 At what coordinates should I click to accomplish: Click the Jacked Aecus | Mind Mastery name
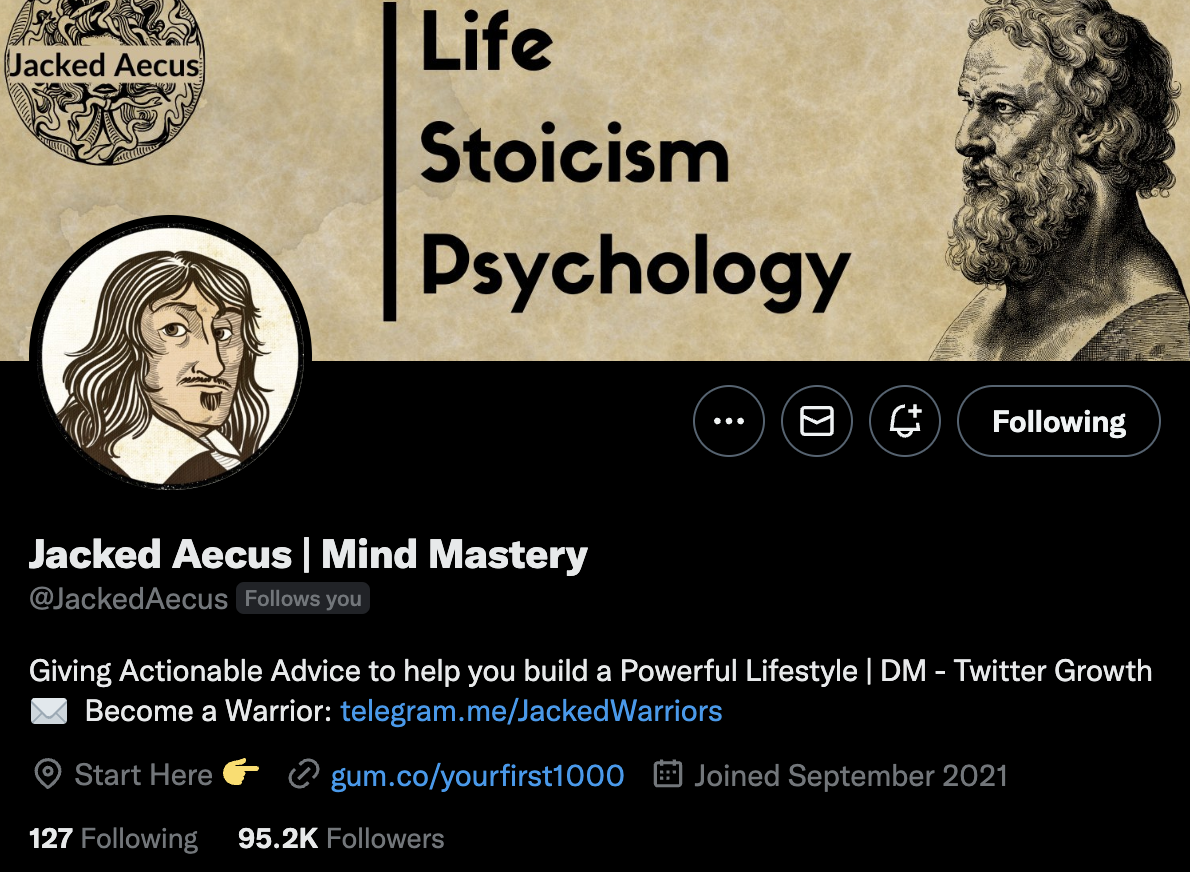pos(308,554)
